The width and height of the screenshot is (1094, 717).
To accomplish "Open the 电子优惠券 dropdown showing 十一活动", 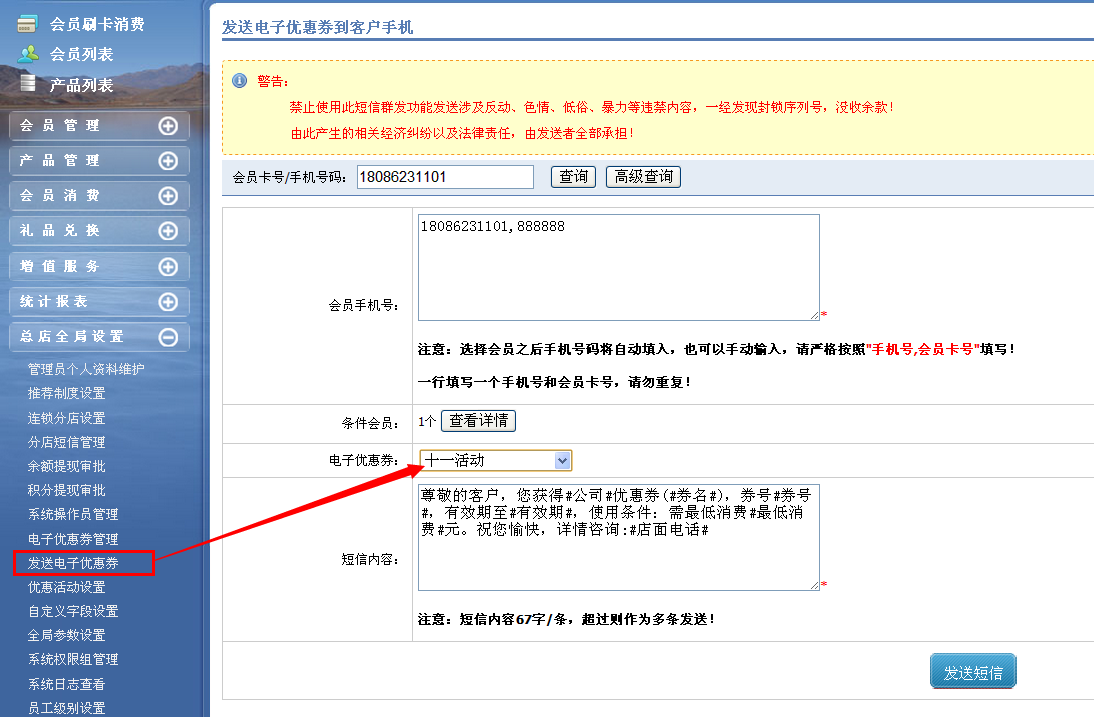I will [x=495, y=460].
